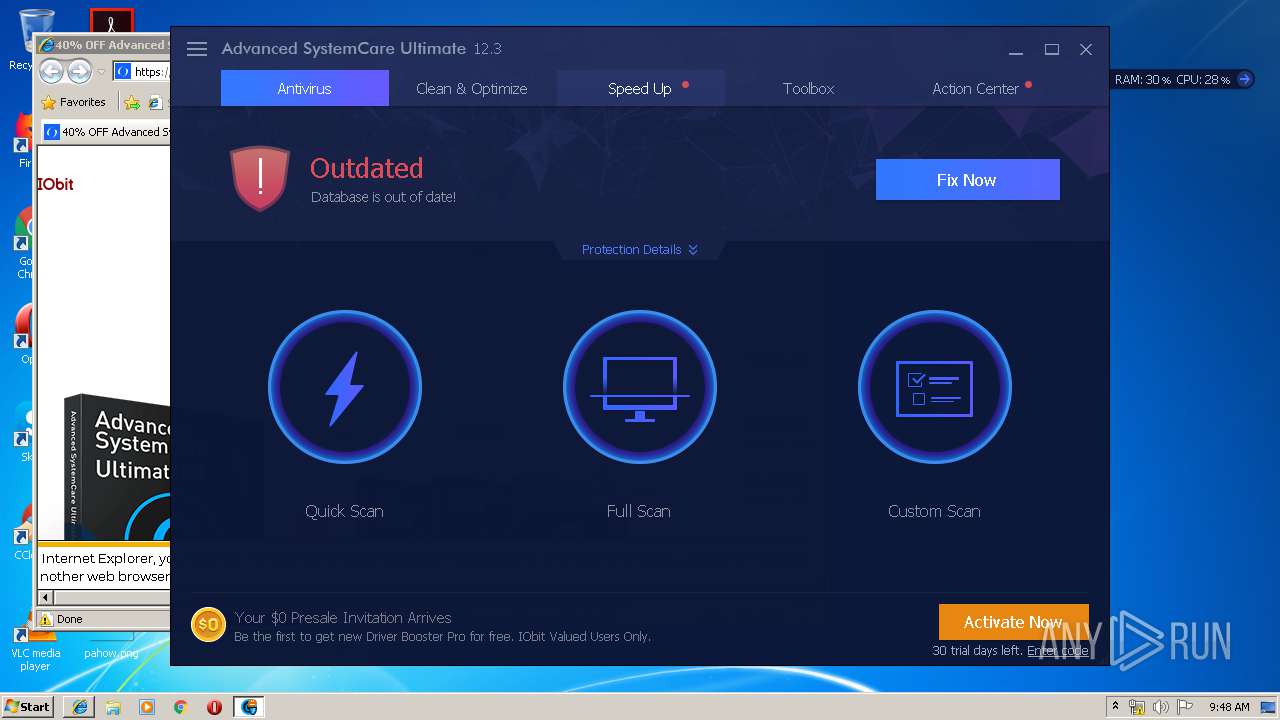Click the Fix Now button

pyautogui.click(x=967, y=180)
